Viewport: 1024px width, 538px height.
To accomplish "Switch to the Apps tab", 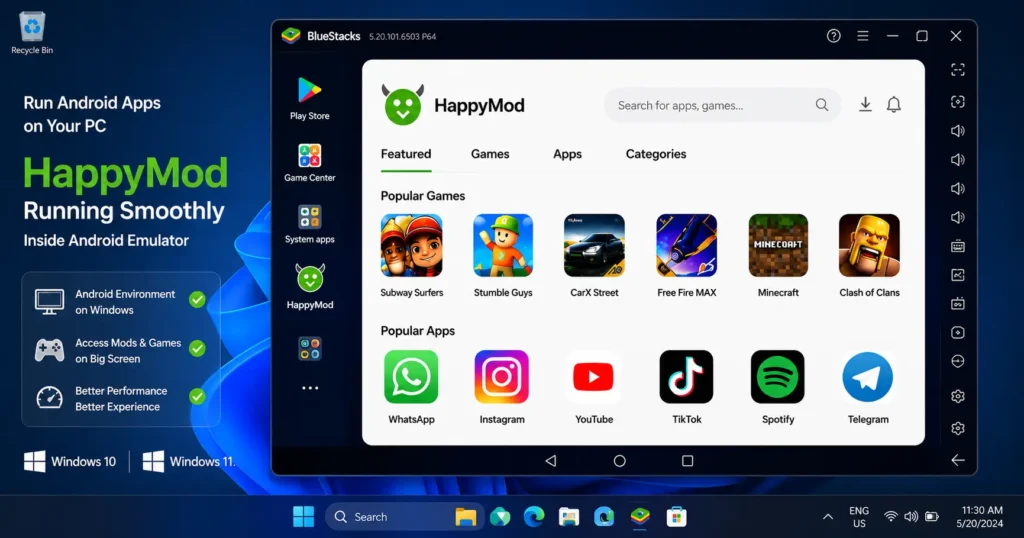I will click(x=567, y=155).
